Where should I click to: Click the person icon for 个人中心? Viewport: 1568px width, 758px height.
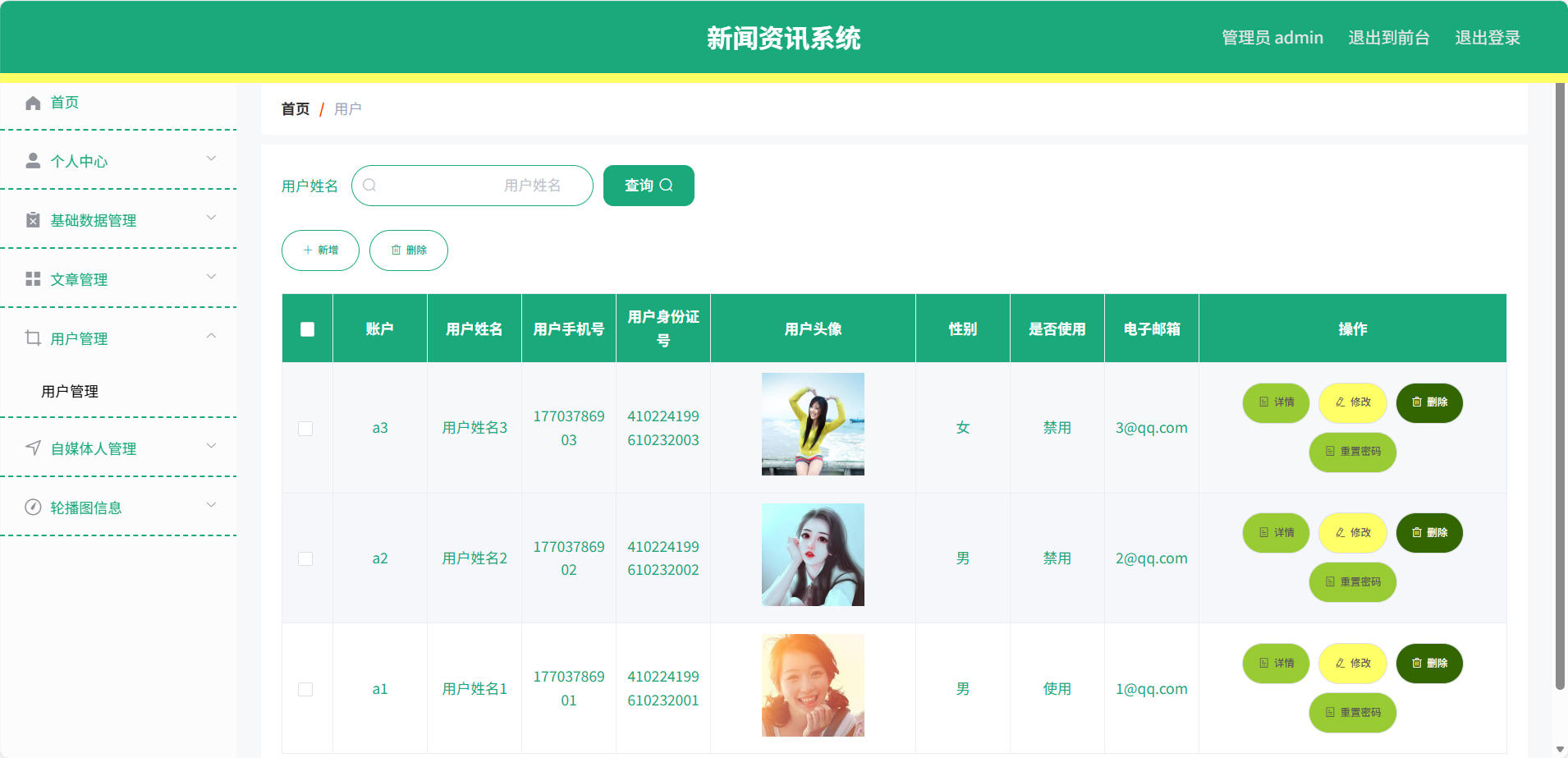click(33, 161)
